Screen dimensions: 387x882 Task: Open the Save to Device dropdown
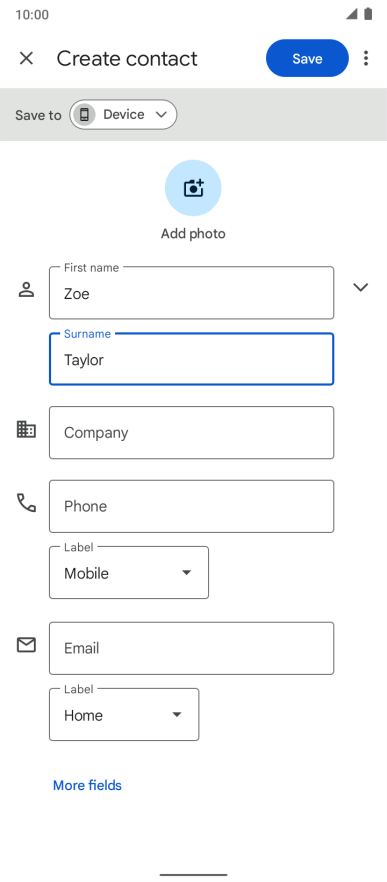pyautogui.click(x=123, y=115)
